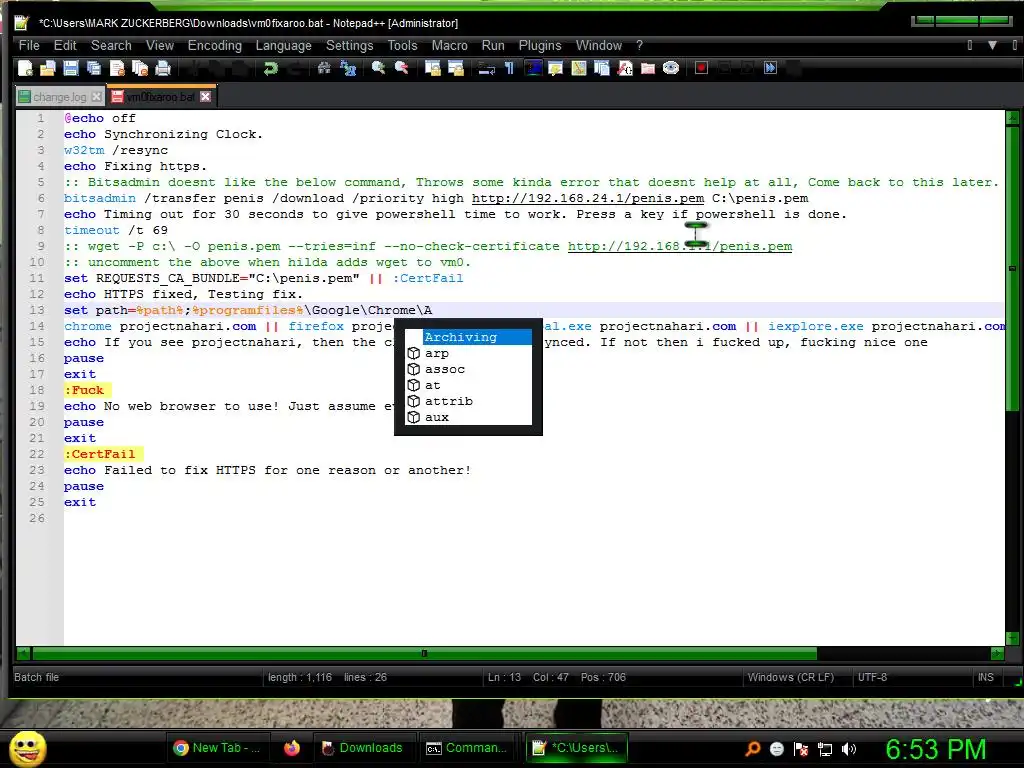Click the Close document toolbar icon
This screenshot has width=1024, height=768.
pos(117,68)
